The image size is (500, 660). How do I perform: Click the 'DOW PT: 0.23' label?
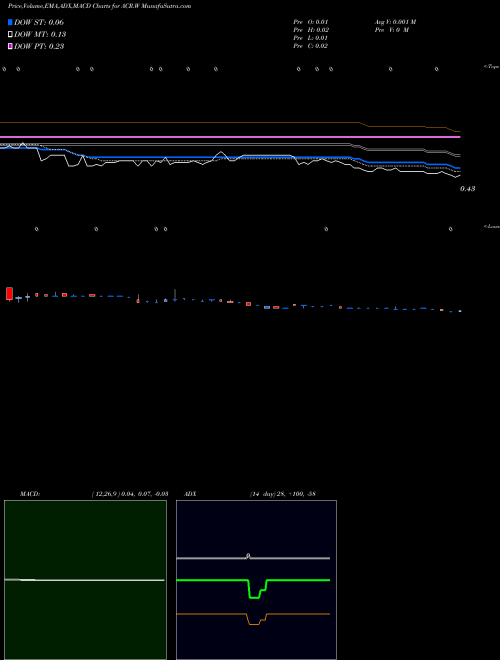point(39,46)
